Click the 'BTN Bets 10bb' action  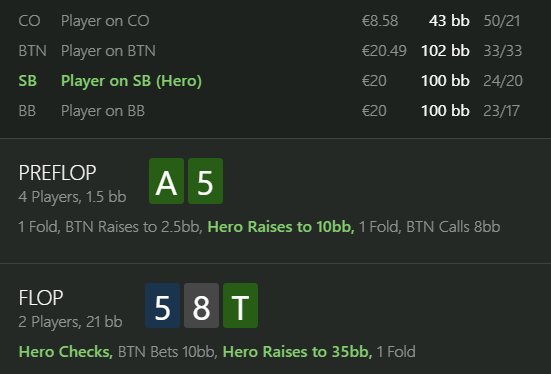(167, 352)
